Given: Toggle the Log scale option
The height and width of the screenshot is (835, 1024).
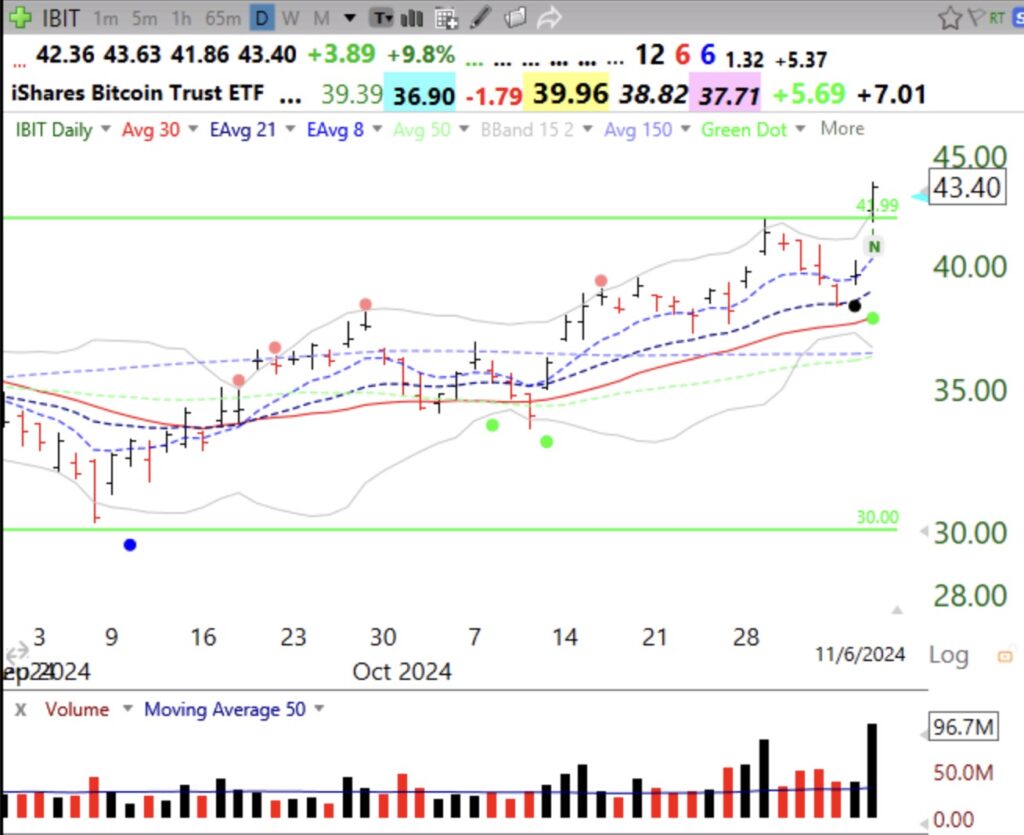Looking at the screenshot, I should [x=947, y=655].
